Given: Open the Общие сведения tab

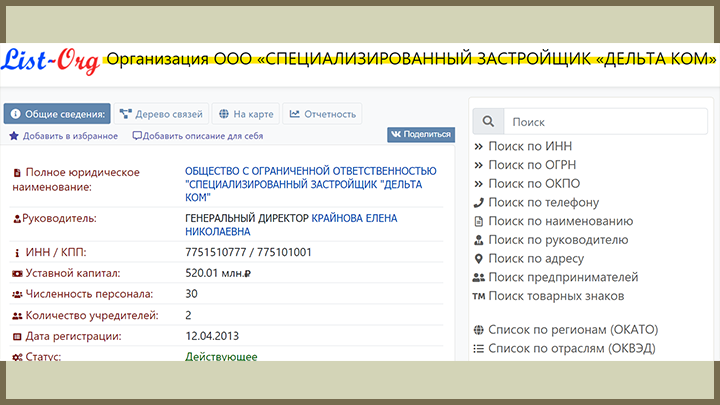Looking at the screenshot, I should click(x=57, y=114).
